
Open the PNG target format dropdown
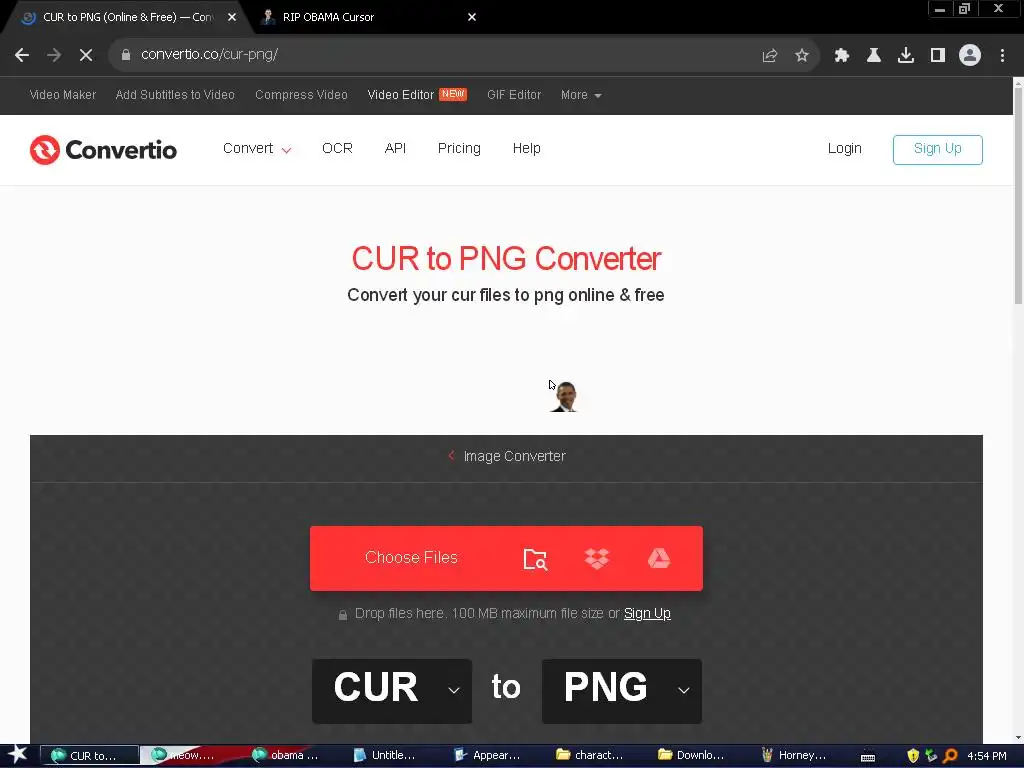[622, 691]
